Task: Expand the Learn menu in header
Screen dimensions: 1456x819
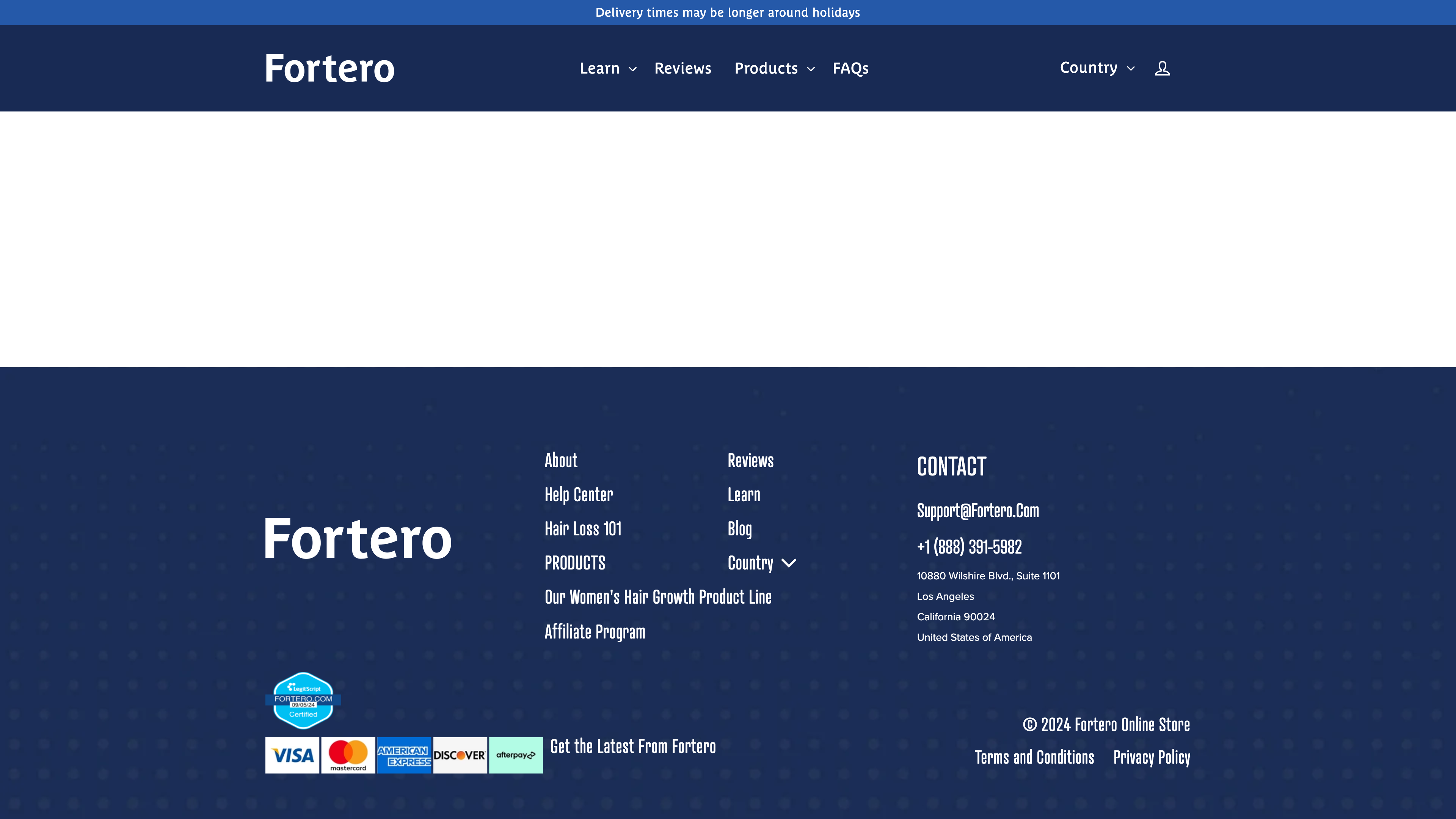Action: [608, 68]
